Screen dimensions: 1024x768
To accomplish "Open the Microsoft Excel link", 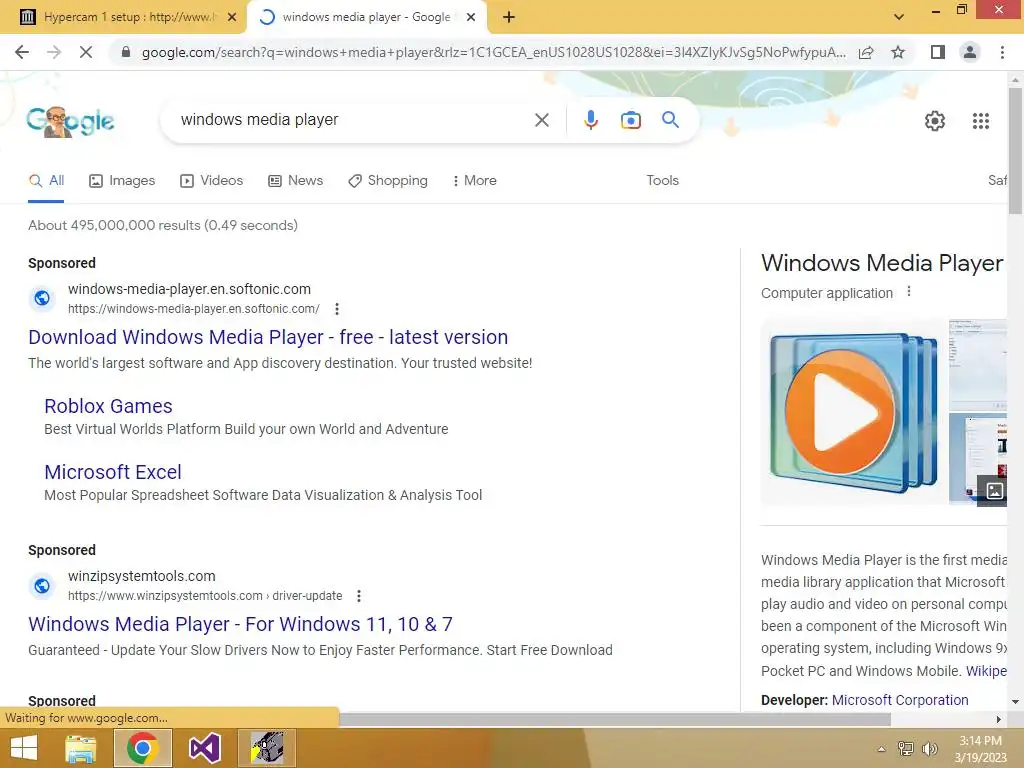I will (113, 472).
